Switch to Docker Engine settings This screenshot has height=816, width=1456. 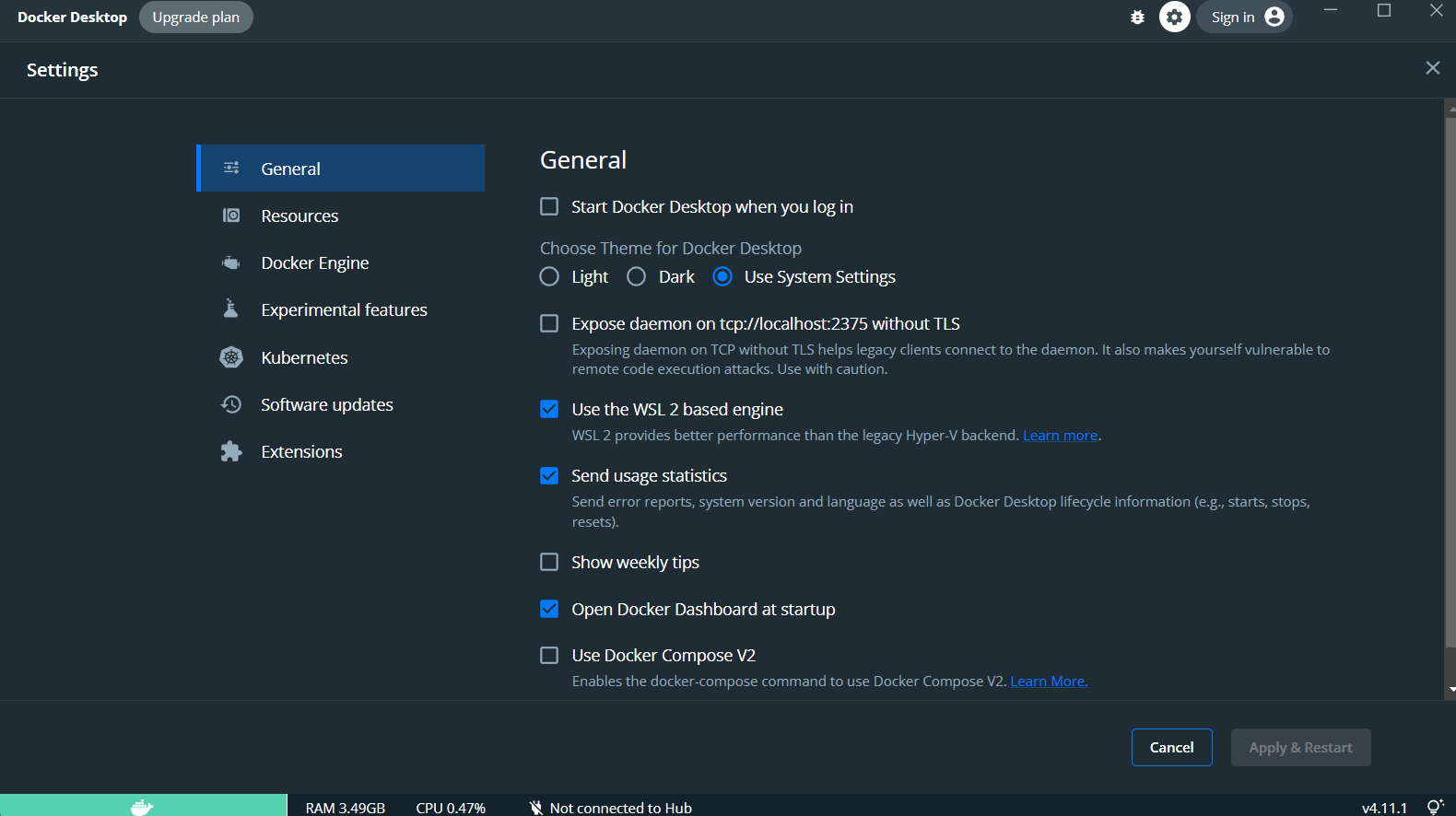click(340, 262)
